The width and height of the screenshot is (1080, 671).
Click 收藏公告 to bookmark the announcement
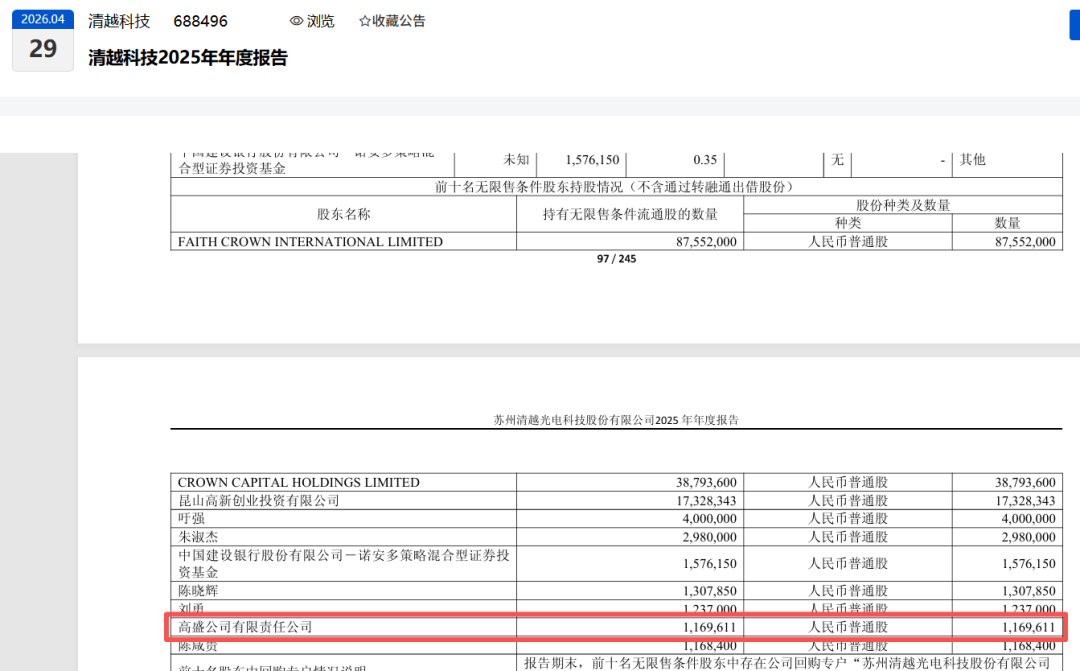(399, 21)
